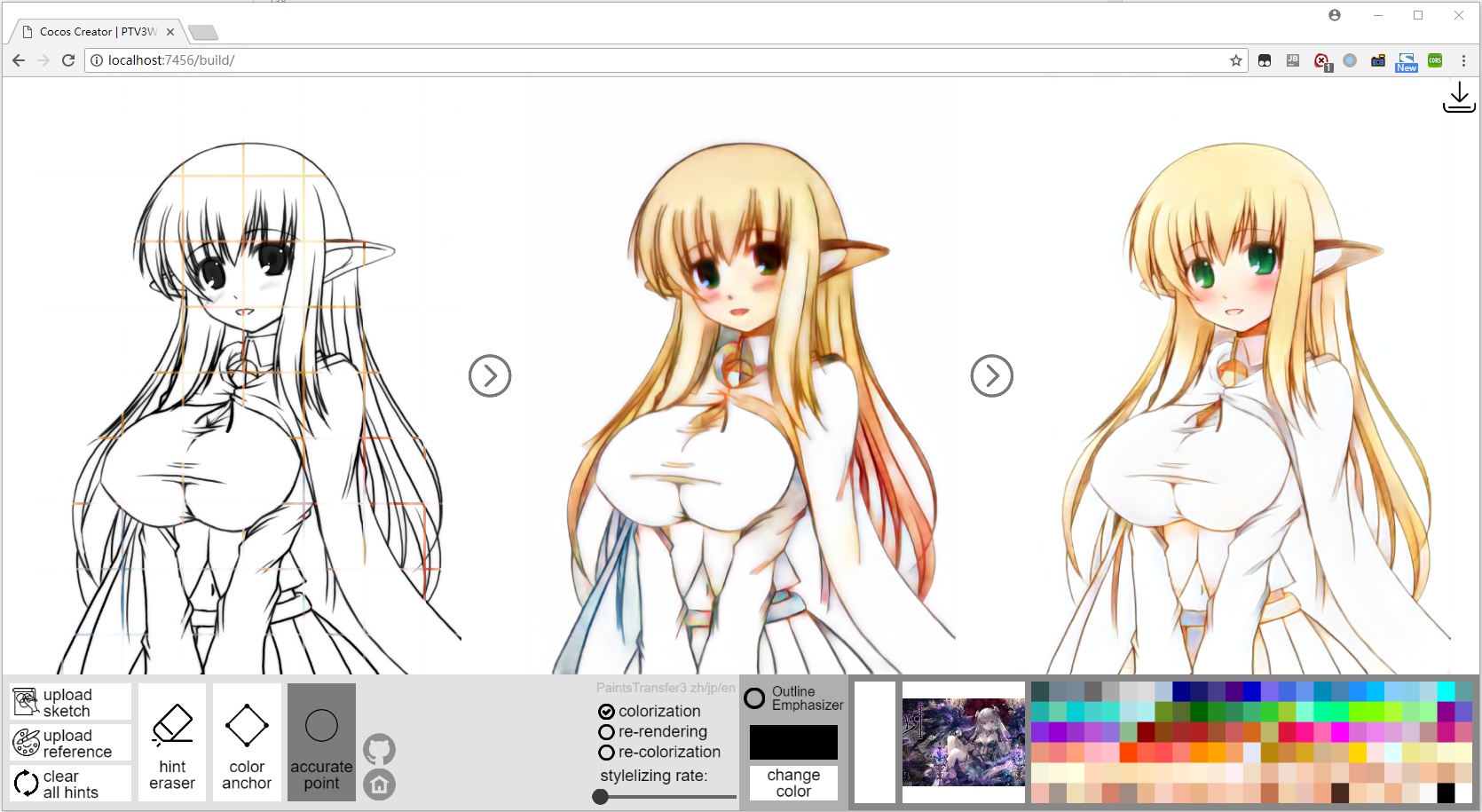Open the red blocker extension with badge 1
Viewport: 1482px width, 812px height.
coord(1322,61)
